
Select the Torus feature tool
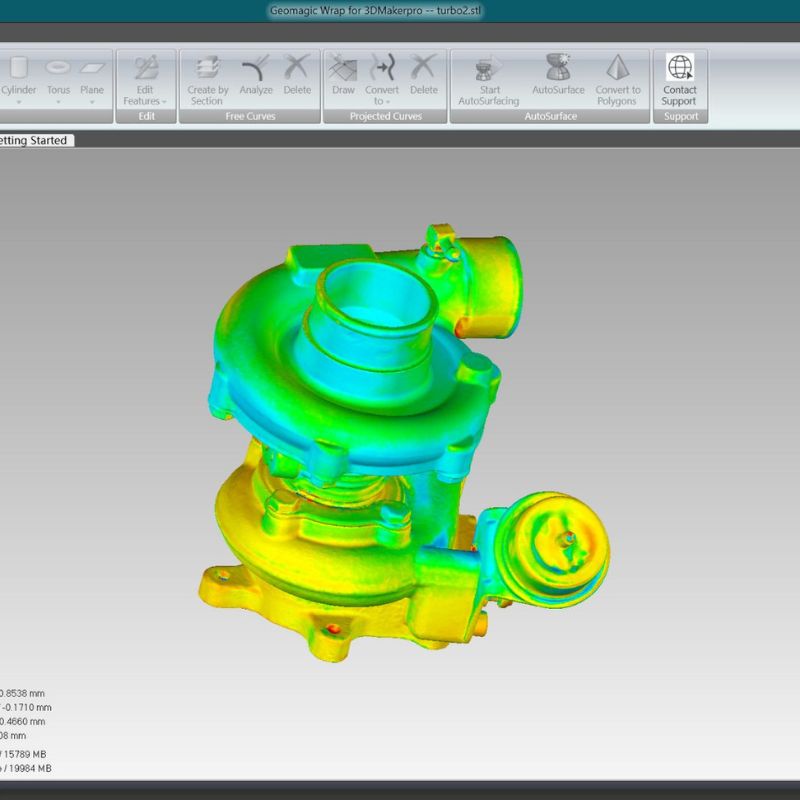58,70
